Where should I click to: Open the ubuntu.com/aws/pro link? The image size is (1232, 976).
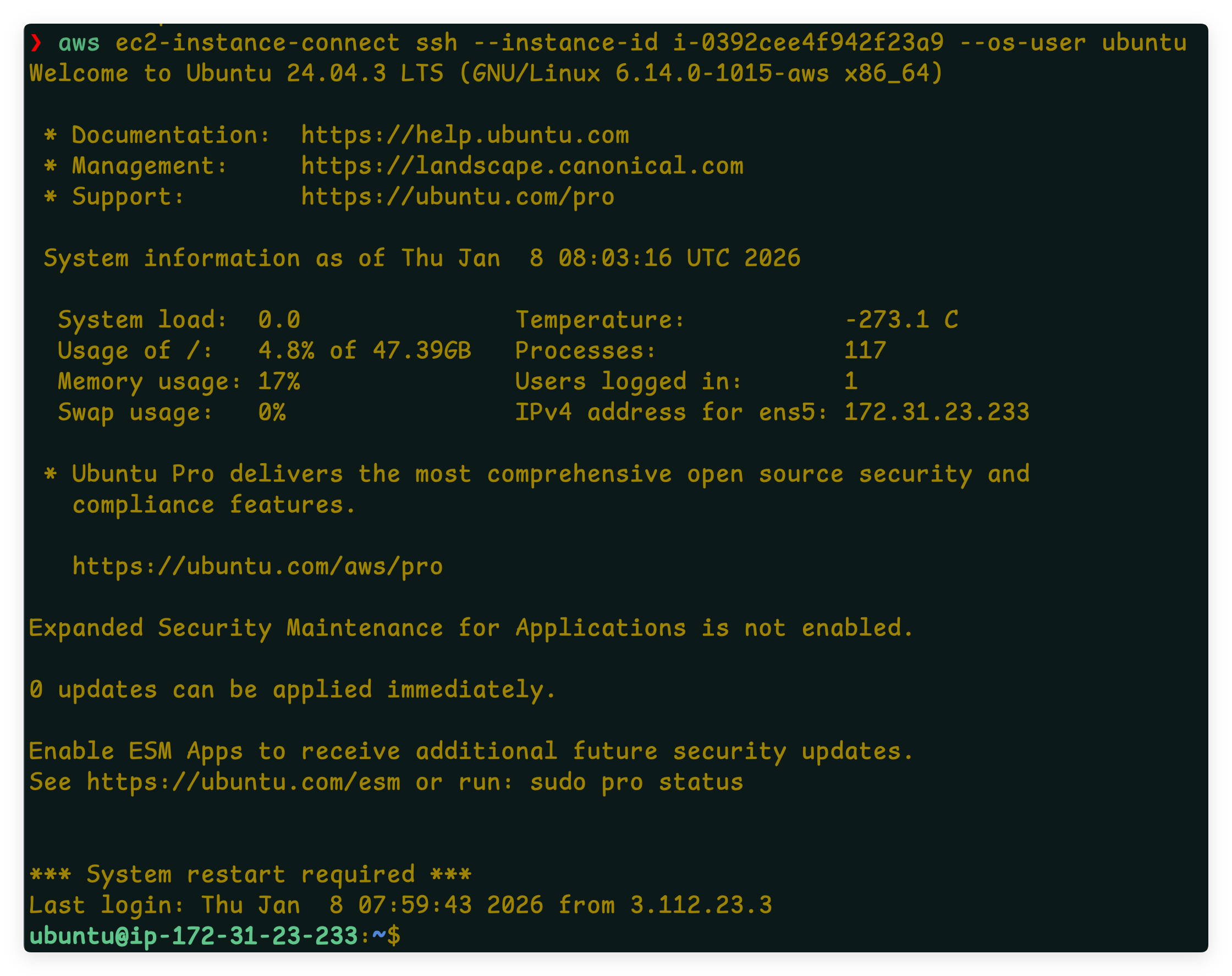pos(257,567)
